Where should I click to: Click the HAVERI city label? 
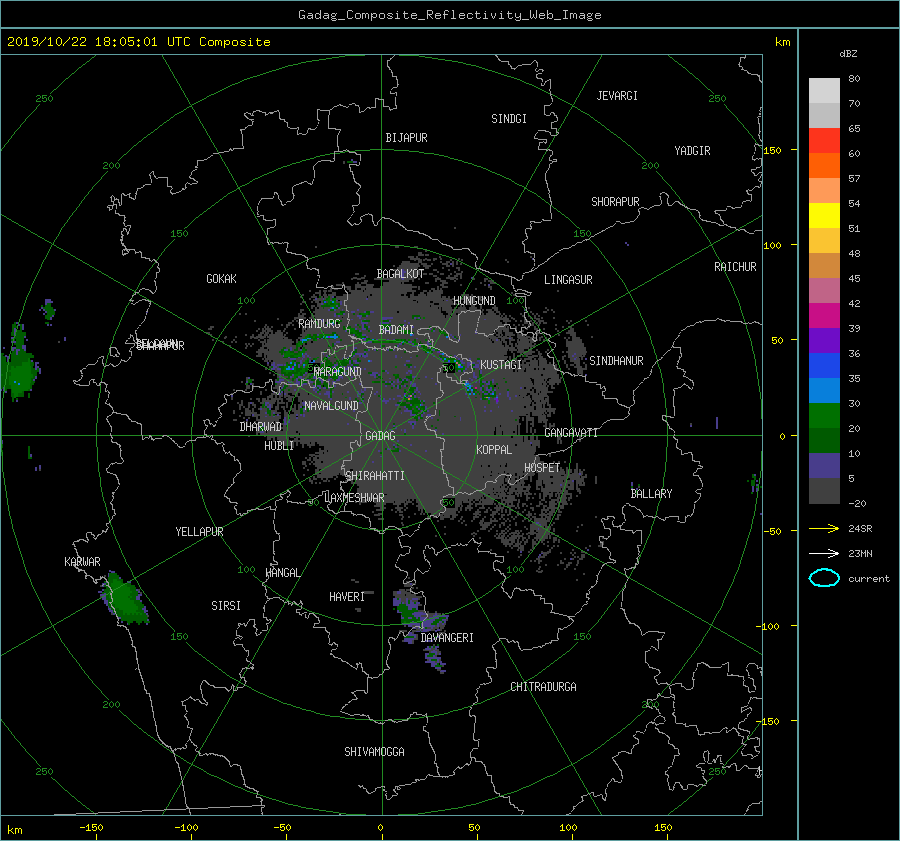tap(347, 597)
